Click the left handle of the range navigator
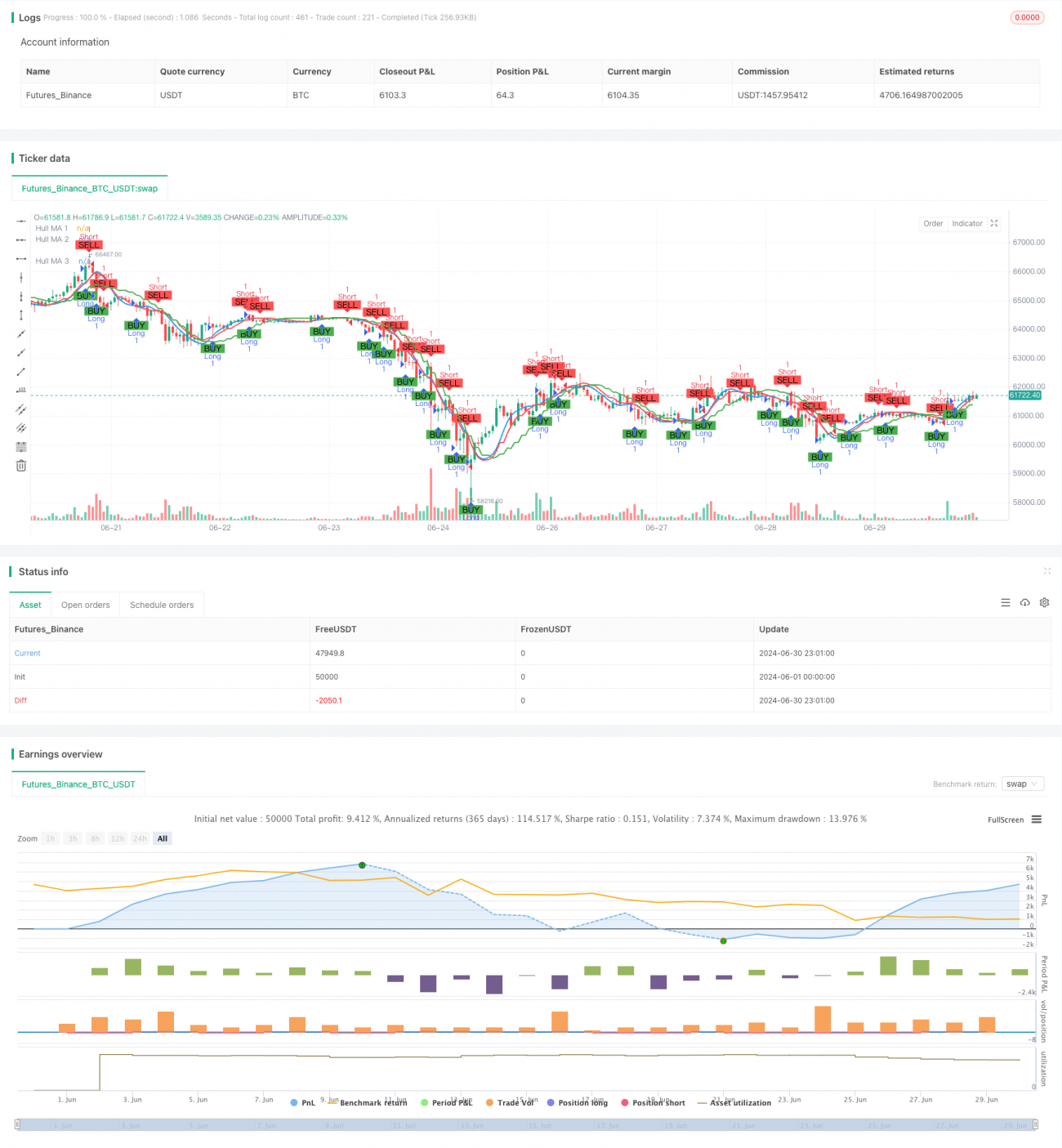This screenshot has width=1062, height=1148. 19,1125
